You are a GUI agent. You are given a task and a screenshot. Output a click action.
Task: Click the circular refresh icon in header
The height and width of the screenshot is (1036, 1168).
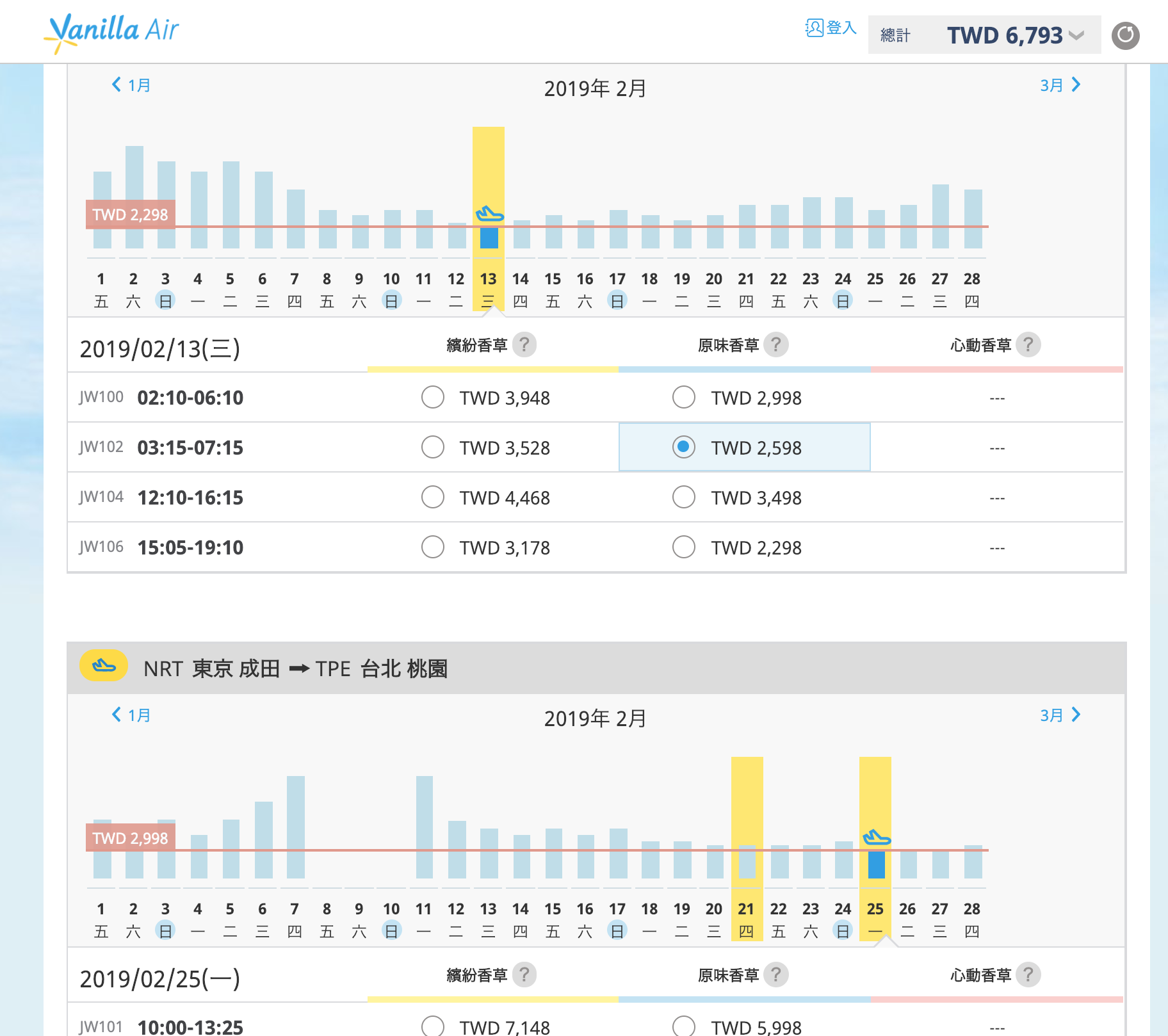[x=1125, y=36]
